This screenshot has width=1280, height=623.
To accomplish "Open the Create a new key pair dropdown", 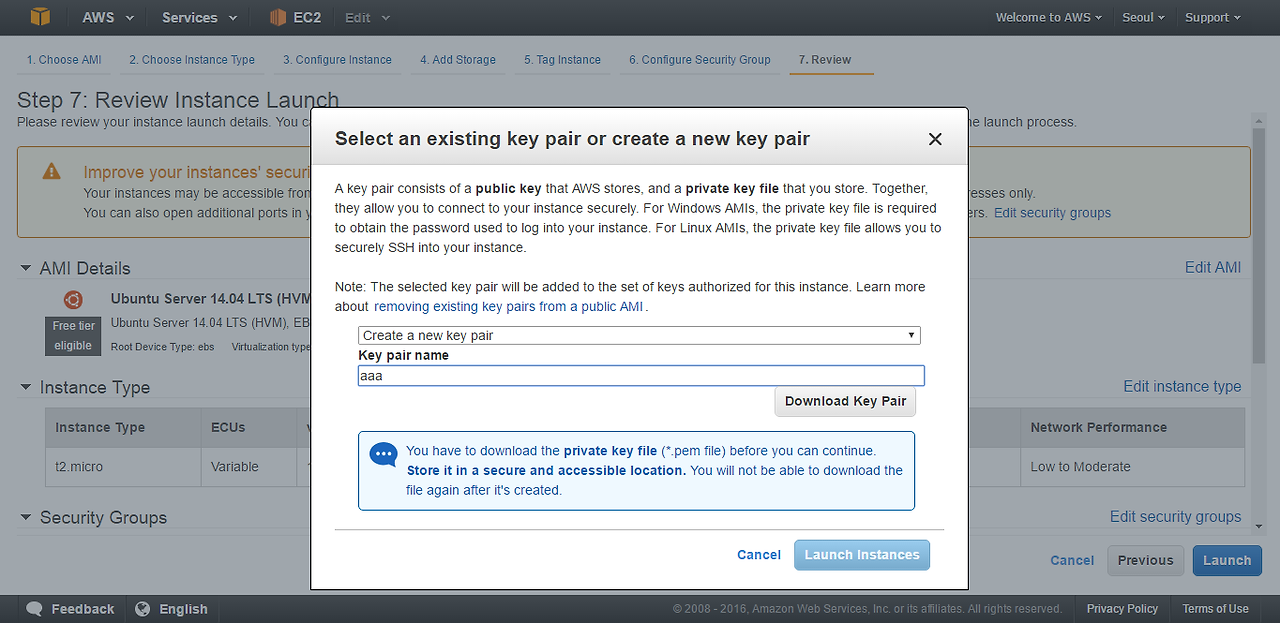I will (x=639, y=335).
